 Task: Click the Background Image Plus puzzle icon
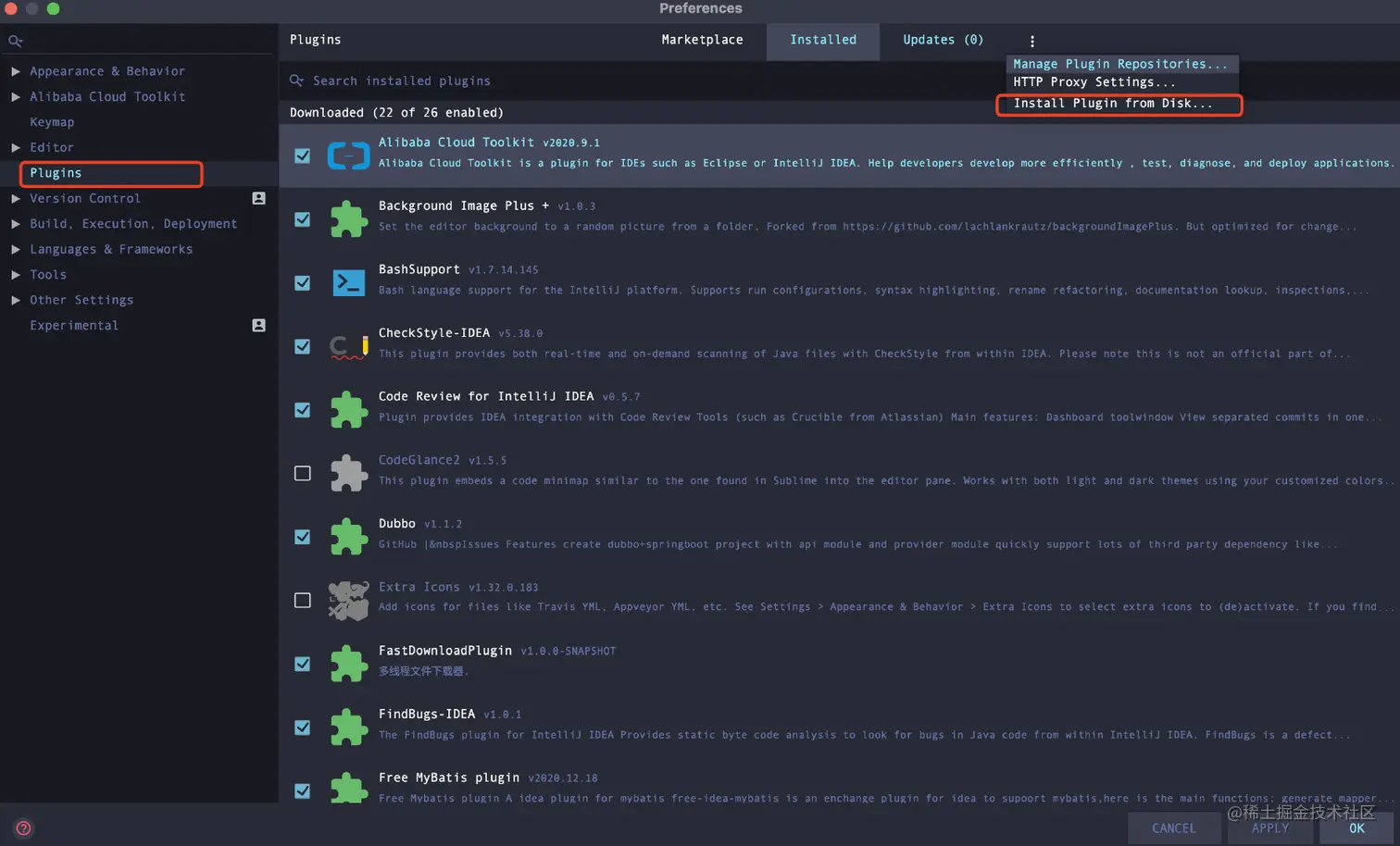[348, 219]
